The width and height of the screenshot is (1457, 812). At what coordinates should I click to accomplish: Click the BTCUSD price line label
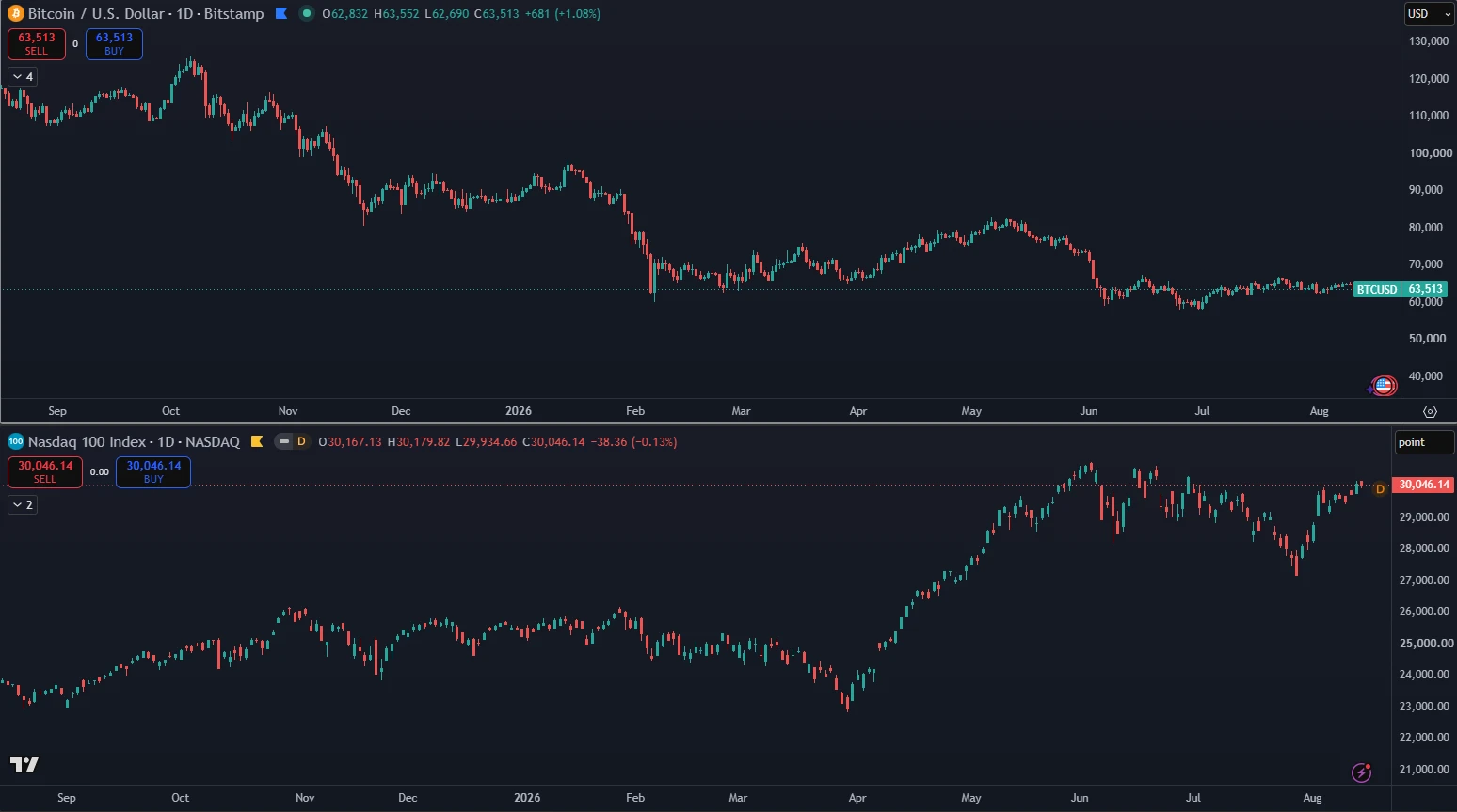1376,290
